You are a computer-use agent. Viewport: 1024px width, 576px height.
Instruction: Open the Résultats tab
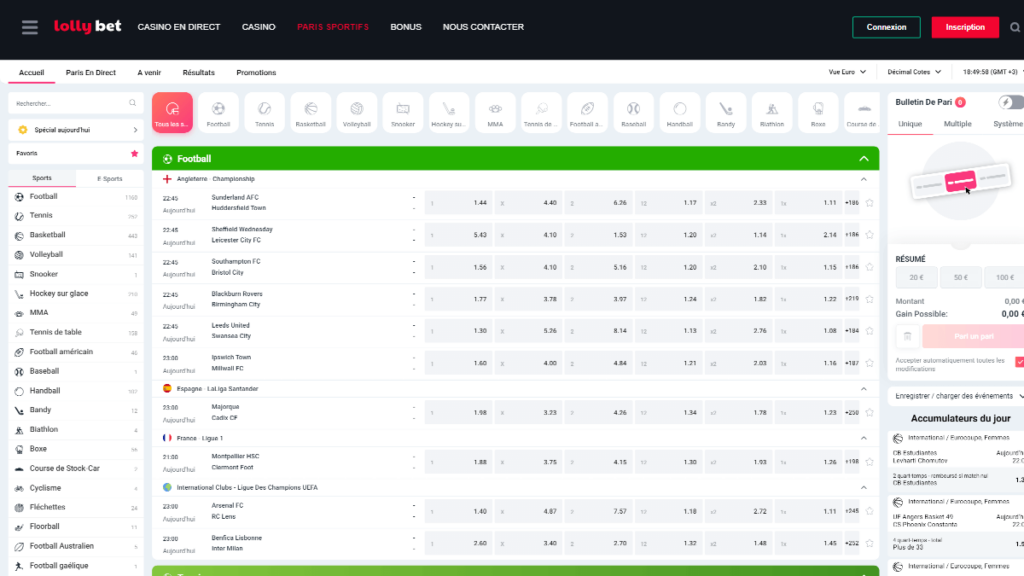pos(199,72)
